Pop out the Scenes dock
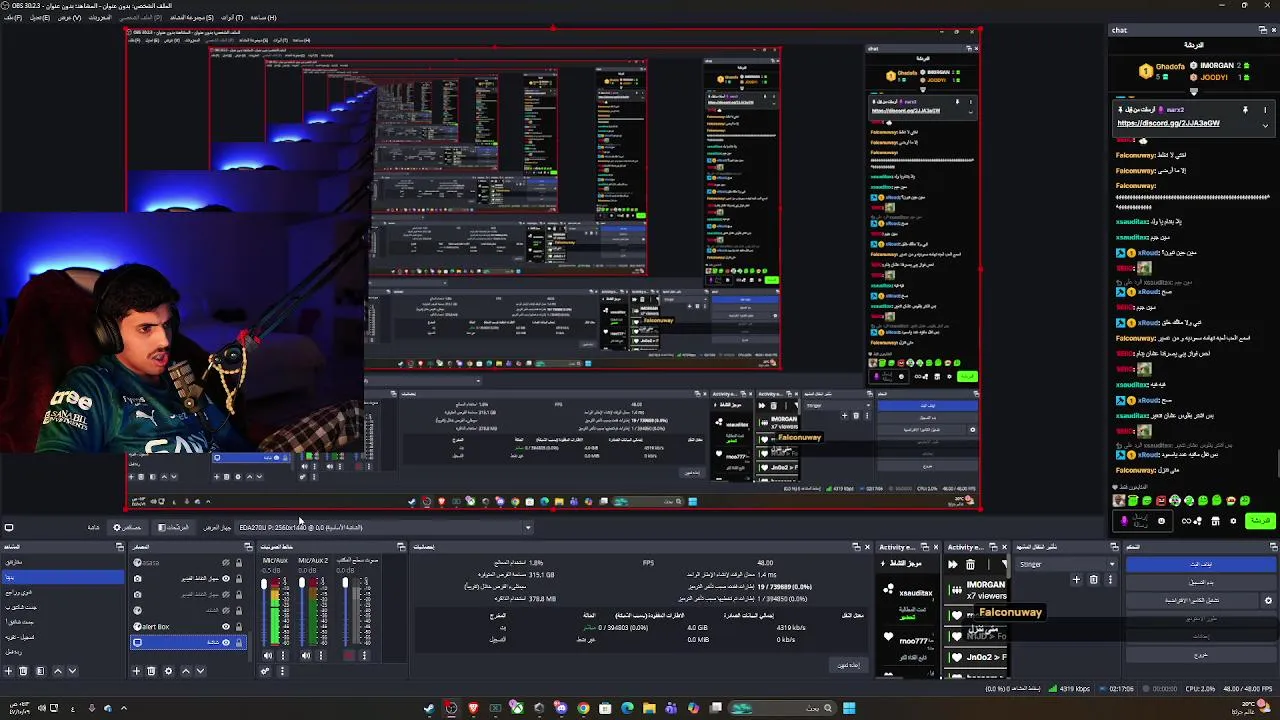1280x720 pixels. (120, 547)
